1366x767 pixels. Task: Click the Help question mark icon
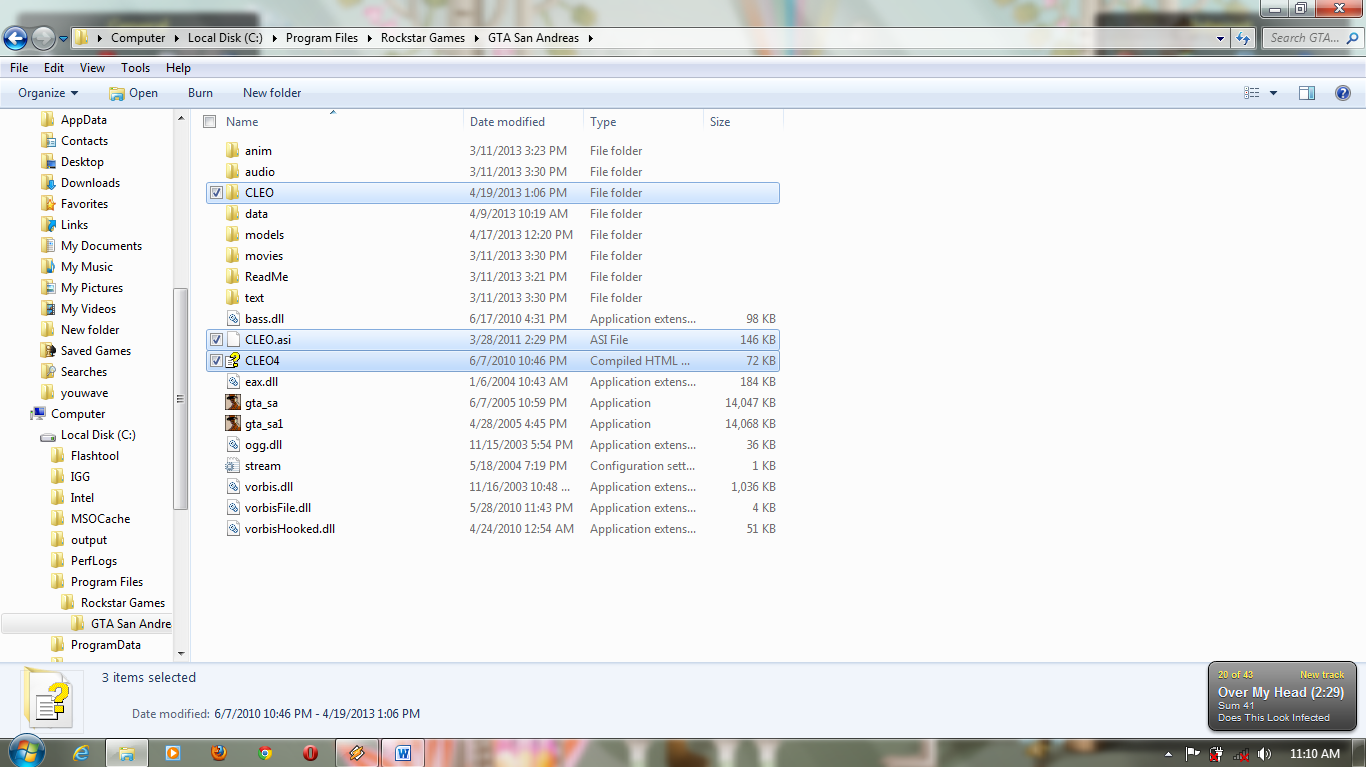[1343, 93]
